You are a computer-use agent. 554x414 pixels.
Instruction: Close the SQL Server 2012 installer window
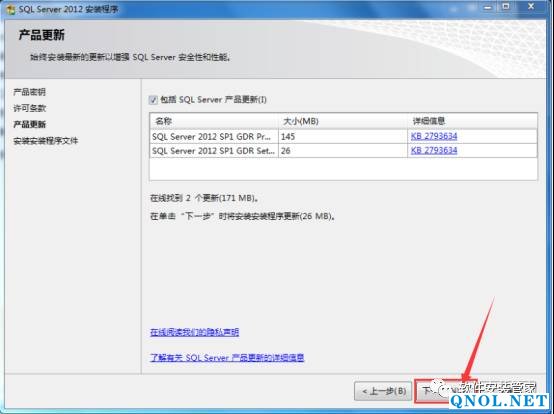(531, 7)
